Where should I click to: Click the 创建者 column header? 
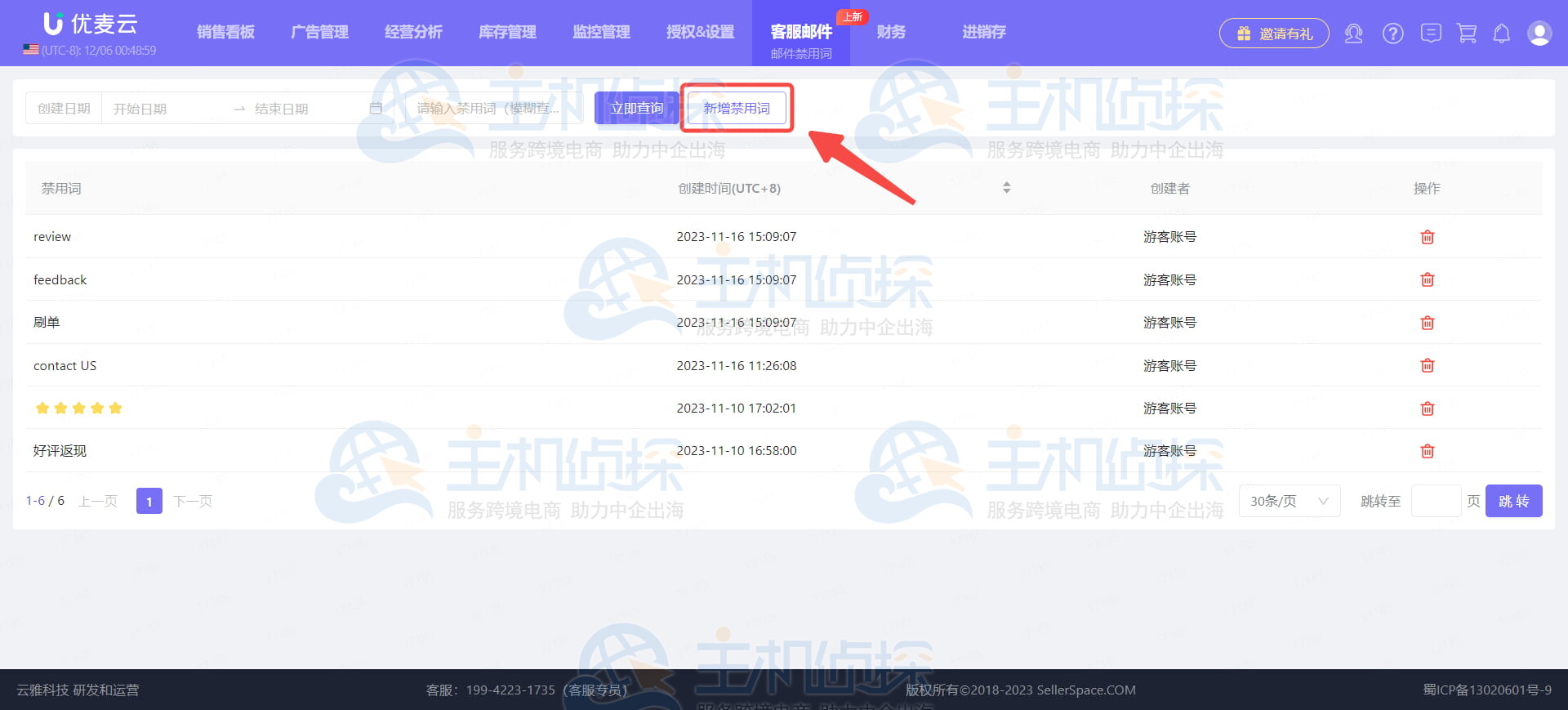1169,188
